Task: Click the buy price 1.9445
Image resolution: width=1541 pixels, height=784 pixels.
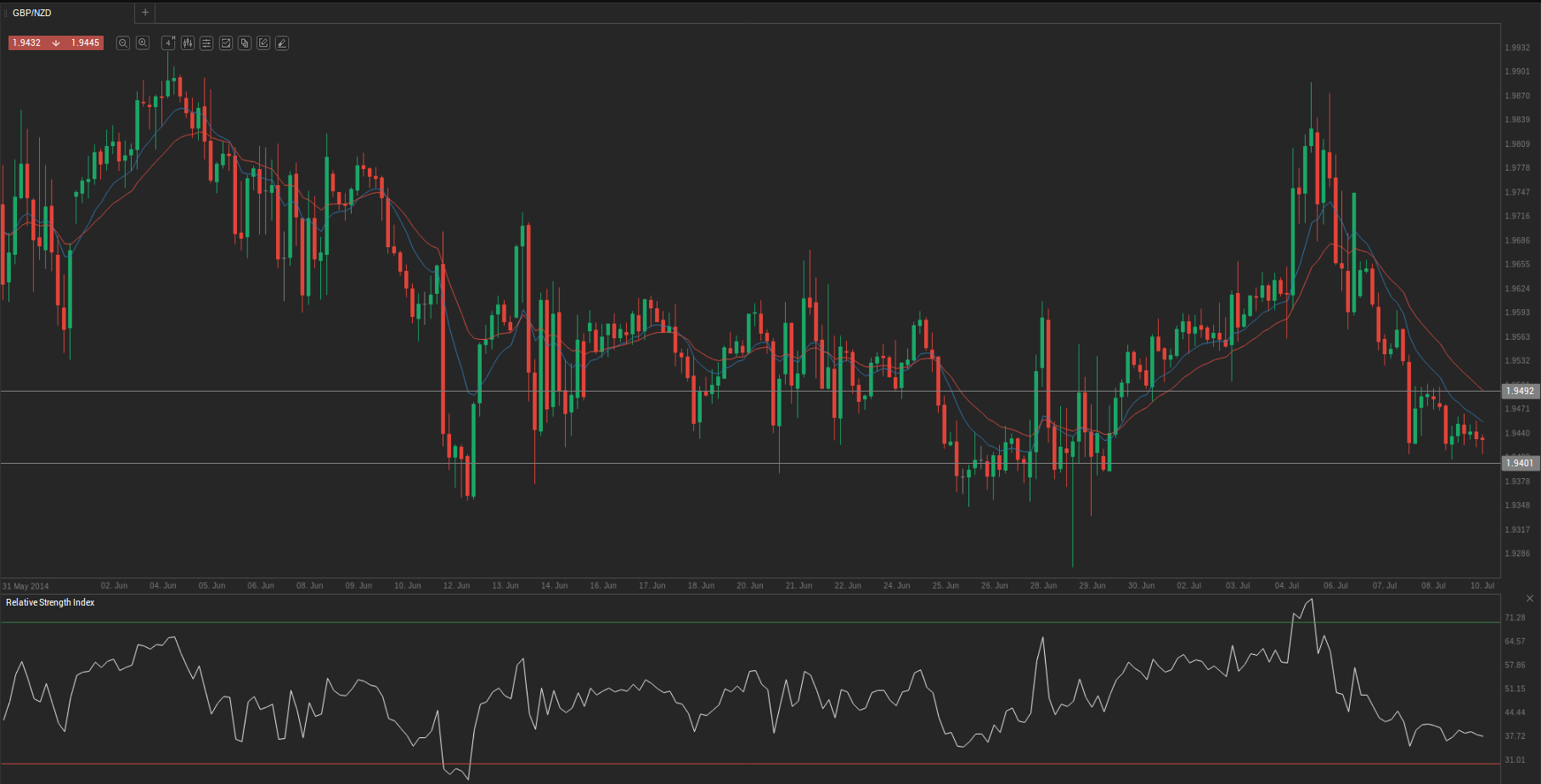Action: pyautogui.click(x=85, y=42)
